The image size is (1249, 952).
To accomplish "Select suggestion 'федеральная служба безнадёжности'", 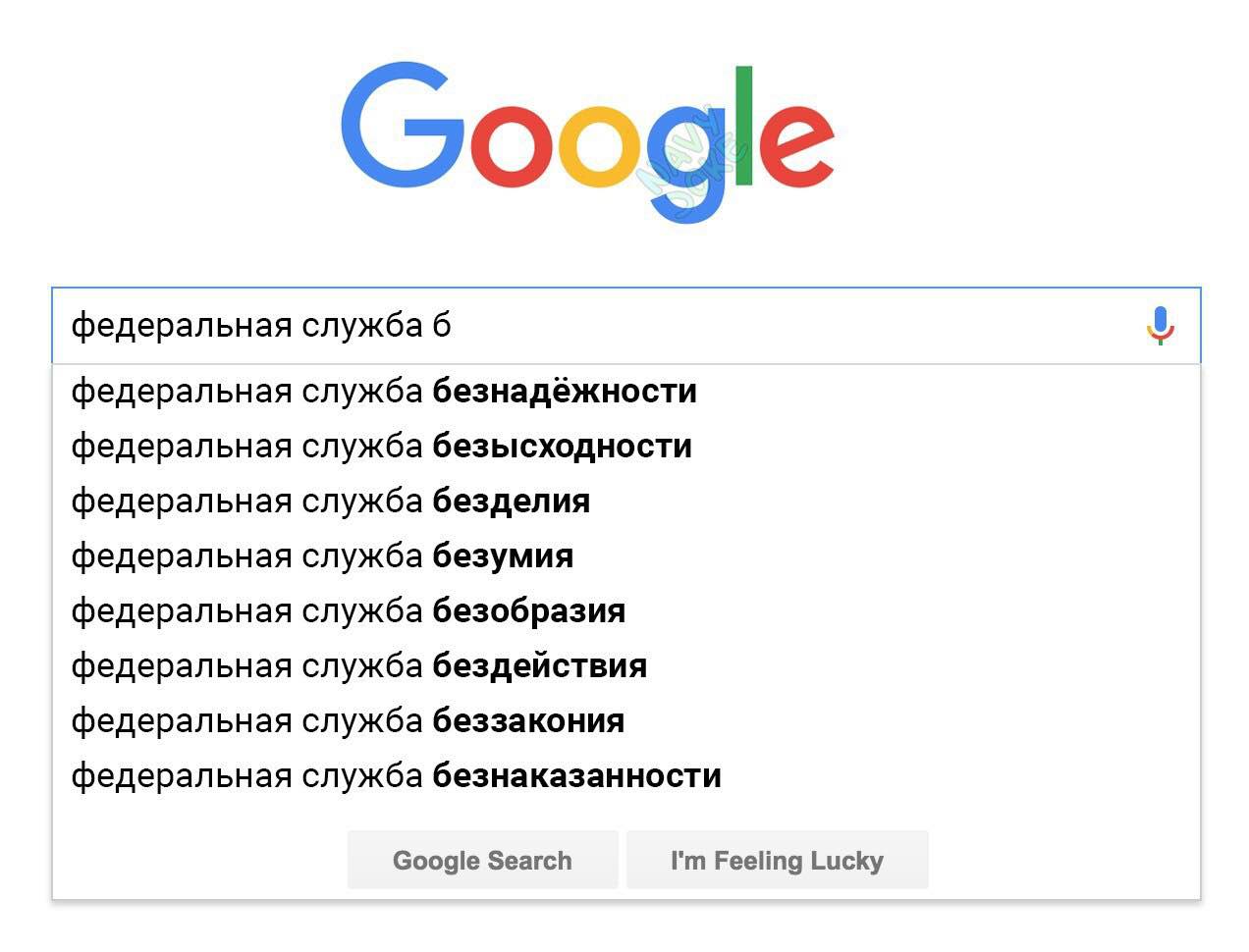I will (x=384, y=392).
